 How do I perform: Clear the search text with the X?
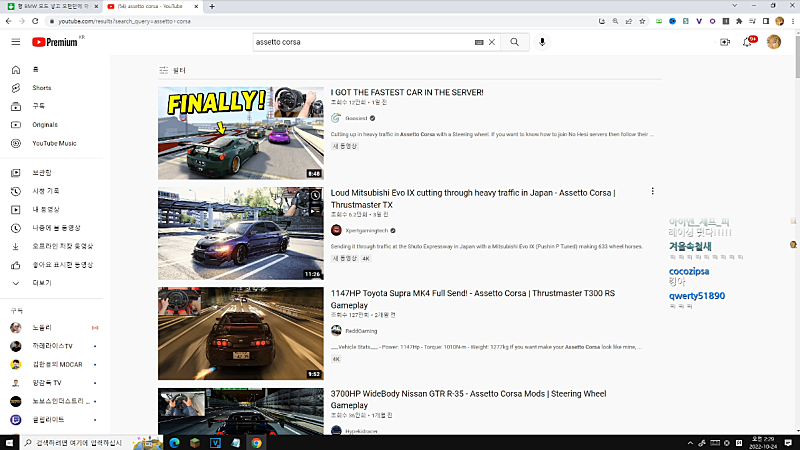(492, 42)
